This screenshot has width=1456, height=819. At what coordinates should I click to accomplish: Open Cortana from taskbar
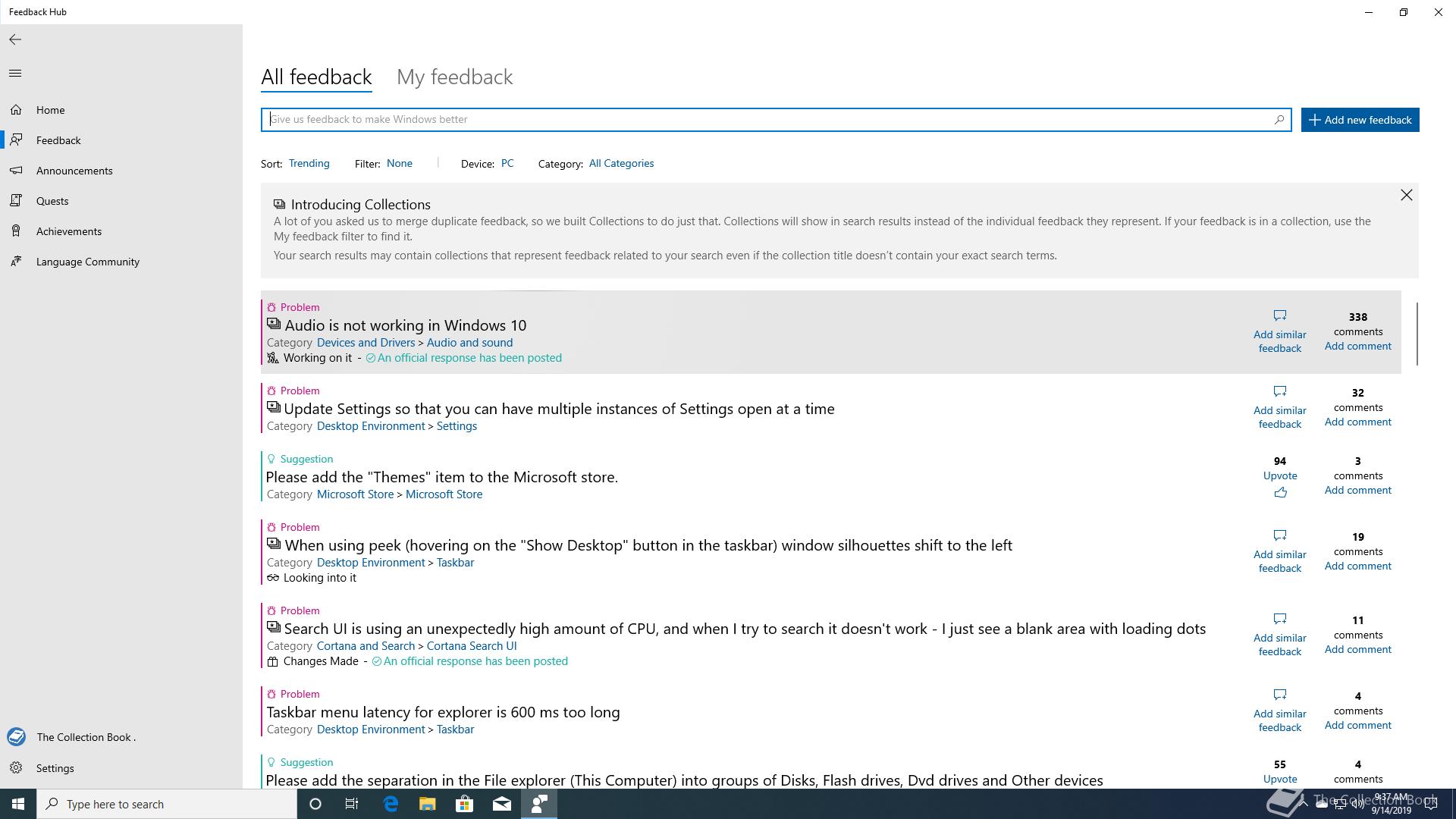(x=315, y=804)
